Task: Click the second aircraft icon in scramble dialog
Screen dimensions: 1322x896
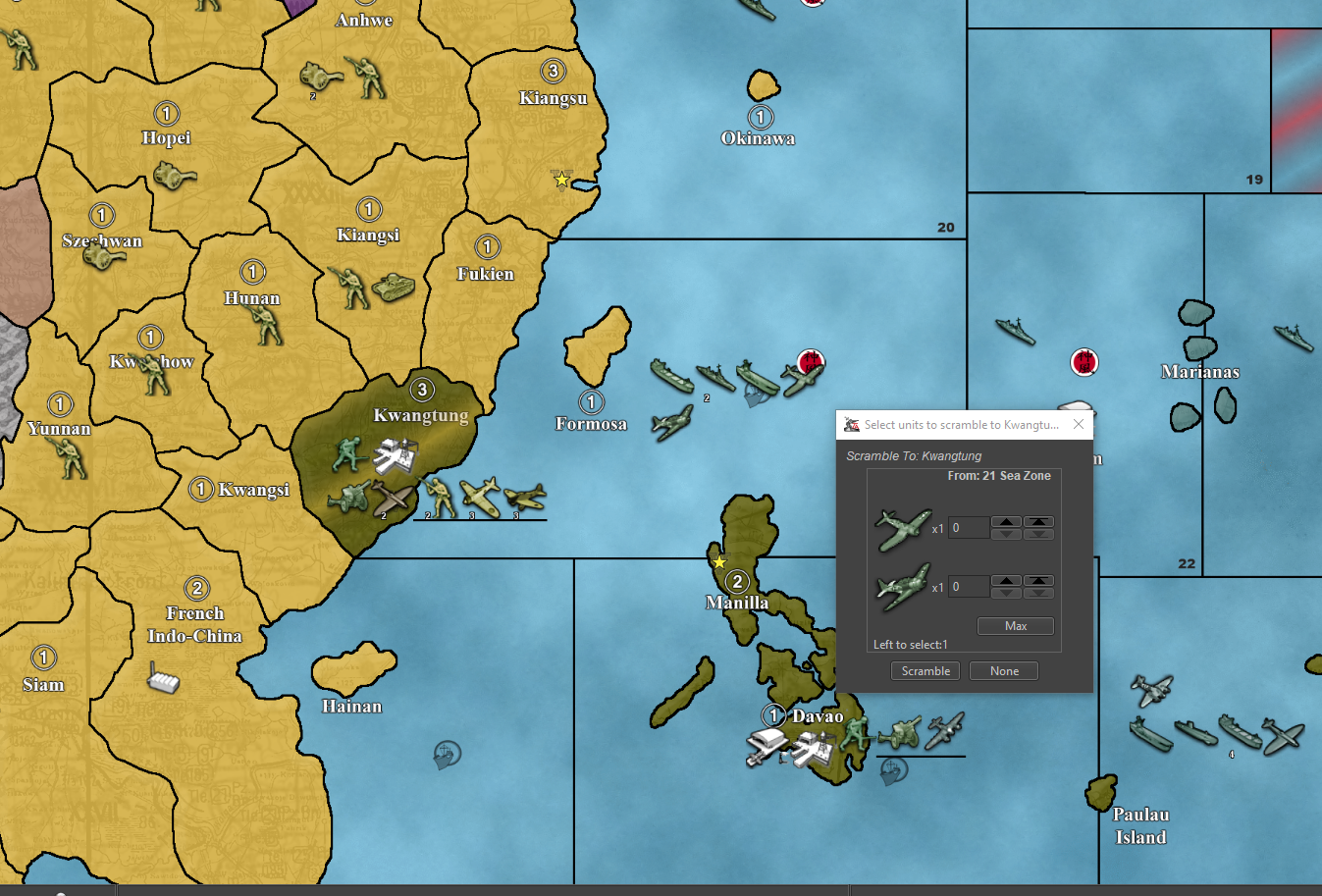Action: pyautogui.click(x=902, y=587)
